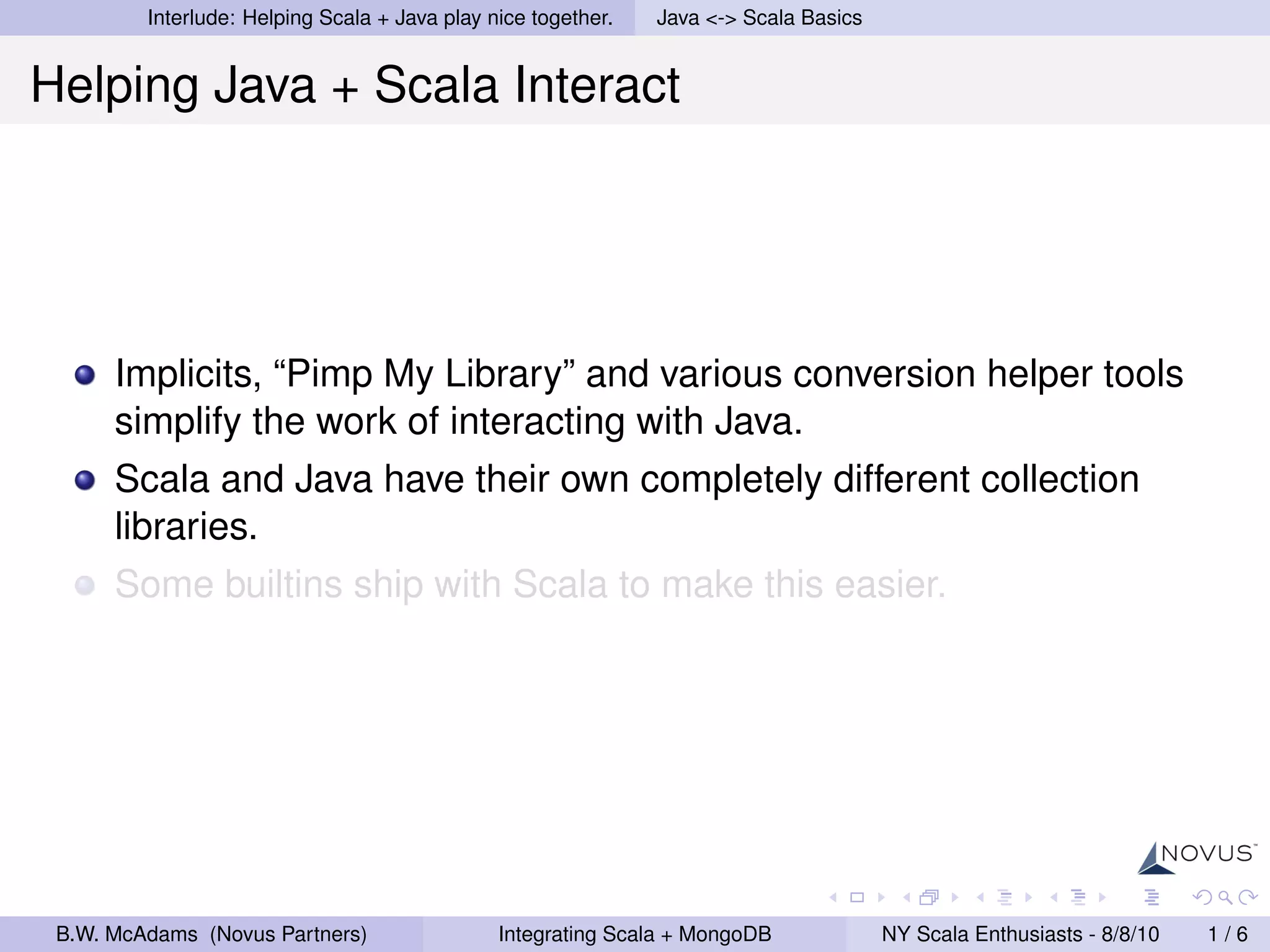This screenshot has width=1270, height=952.
Task: Click the presentation outline icon
Action: click(x=1152, y=897)
